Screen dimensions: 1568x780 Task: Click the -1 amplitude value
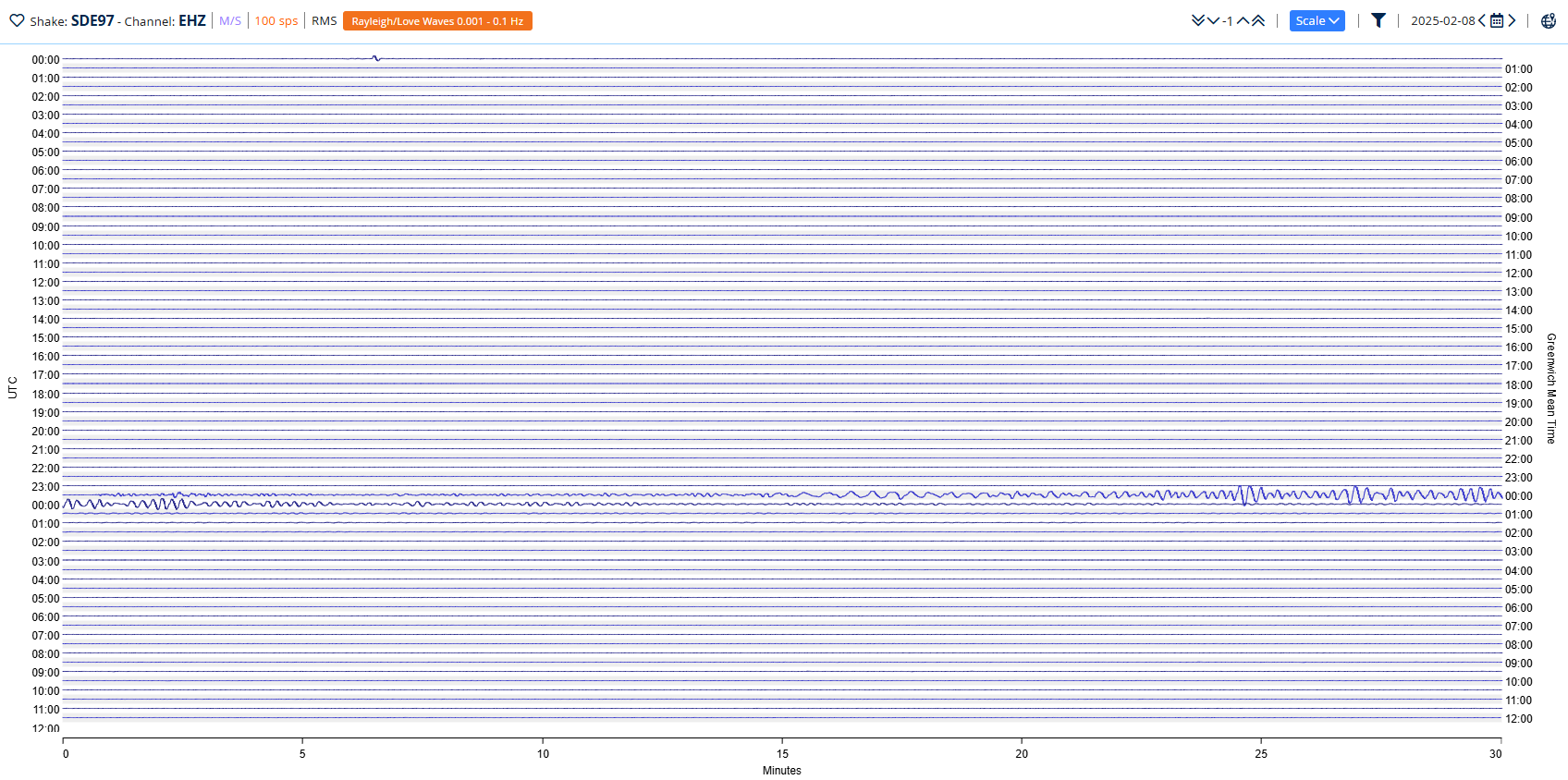pyautogui.click(x=1228, y=20)
